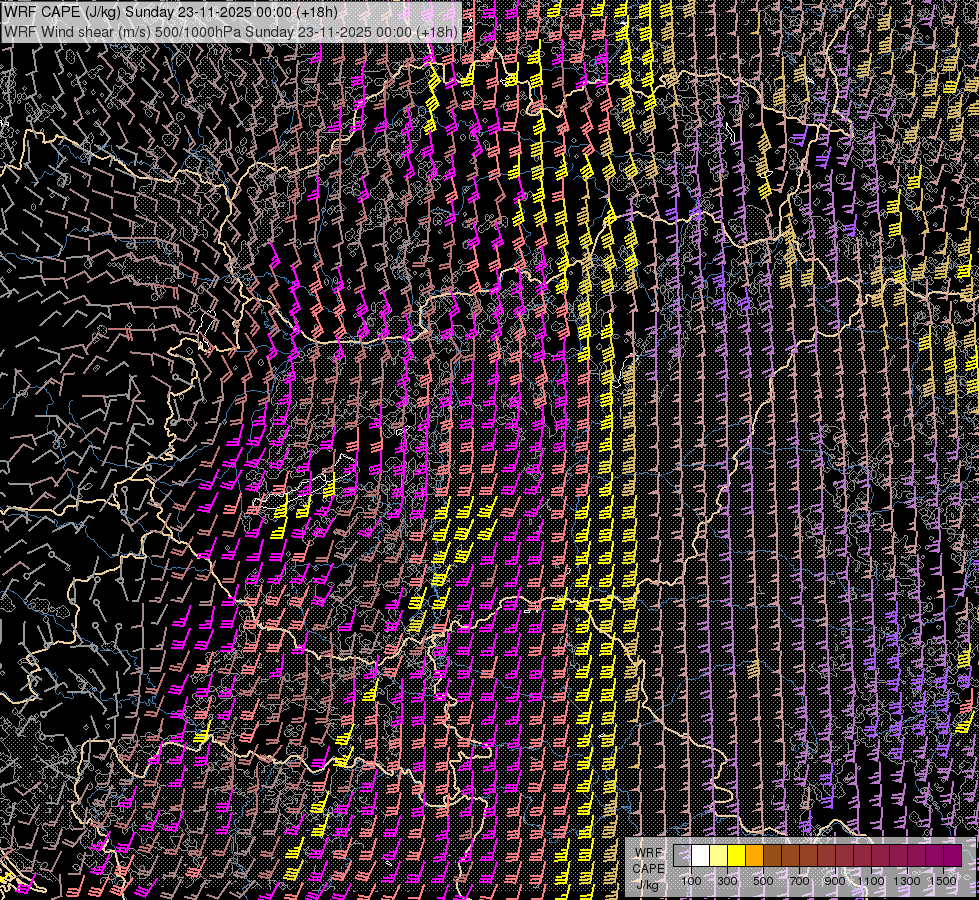Select the 500 legend scale value

coord(763,881)
